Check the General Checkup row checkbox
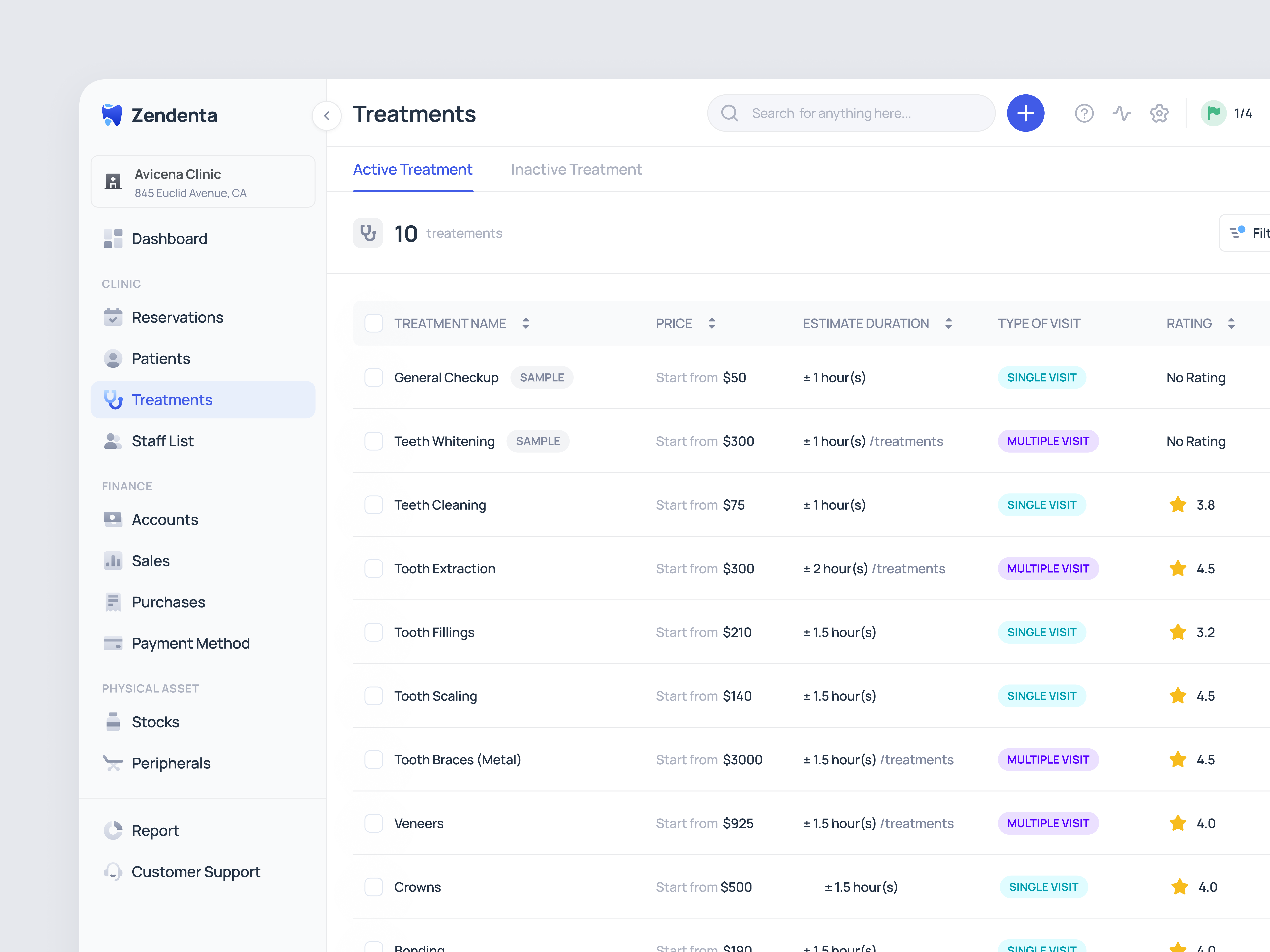The height and width of the screenshot is (952, 1270). tap(374, 378)
